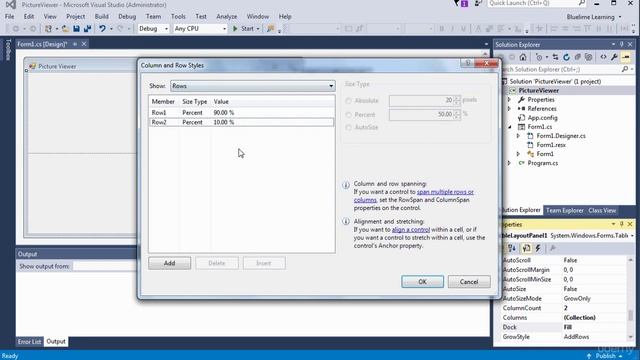Select Row2 in the member list

(x=241, y=122)
